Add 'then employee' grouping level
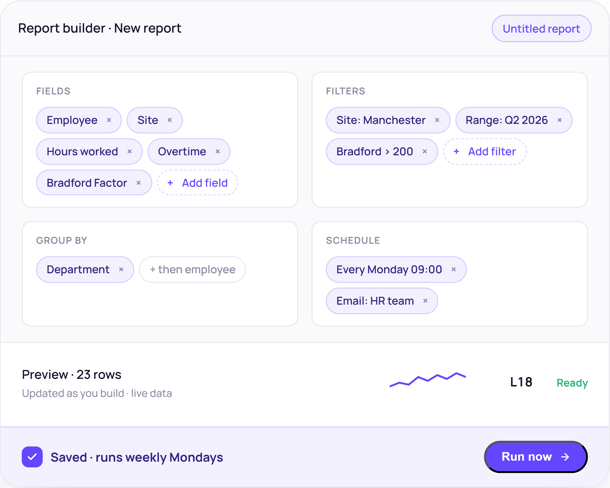The height and width of the screenshot is (488, 610). click(192, 269)
